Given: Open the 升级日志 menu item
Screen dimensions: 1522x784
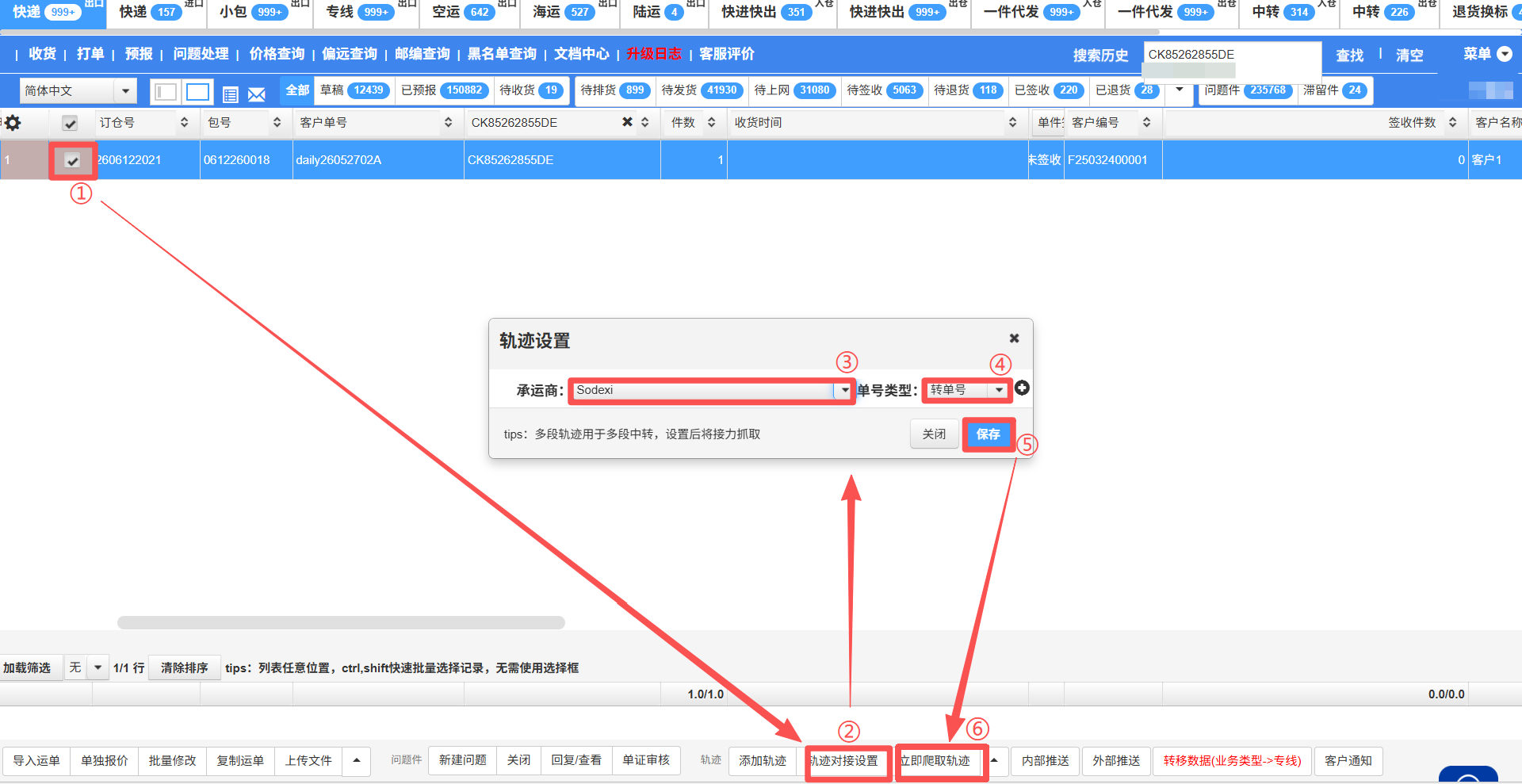Looking at the screenshot, I should point(654,54).
